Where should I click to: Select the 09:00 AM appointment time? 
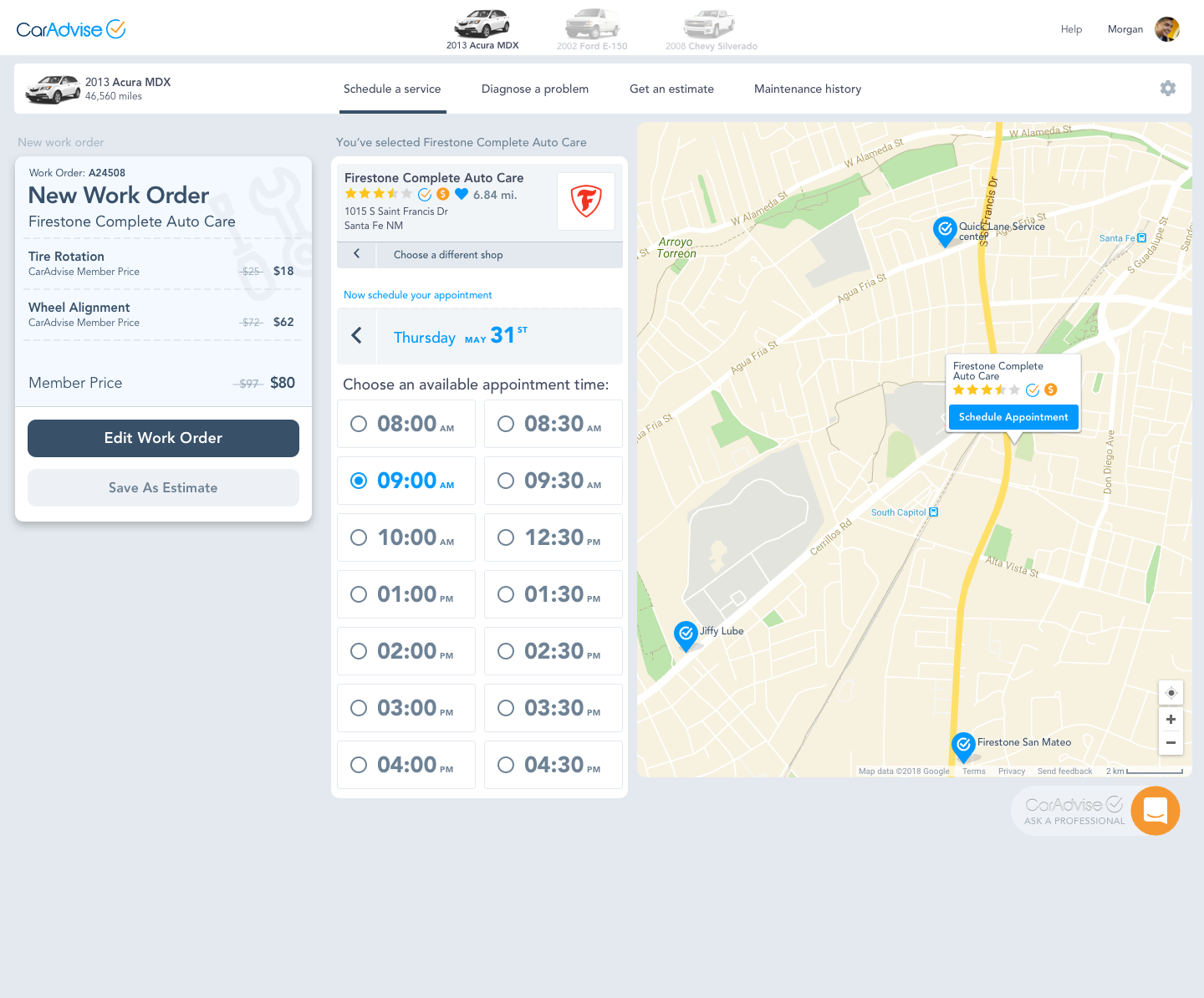pos(406,481)
